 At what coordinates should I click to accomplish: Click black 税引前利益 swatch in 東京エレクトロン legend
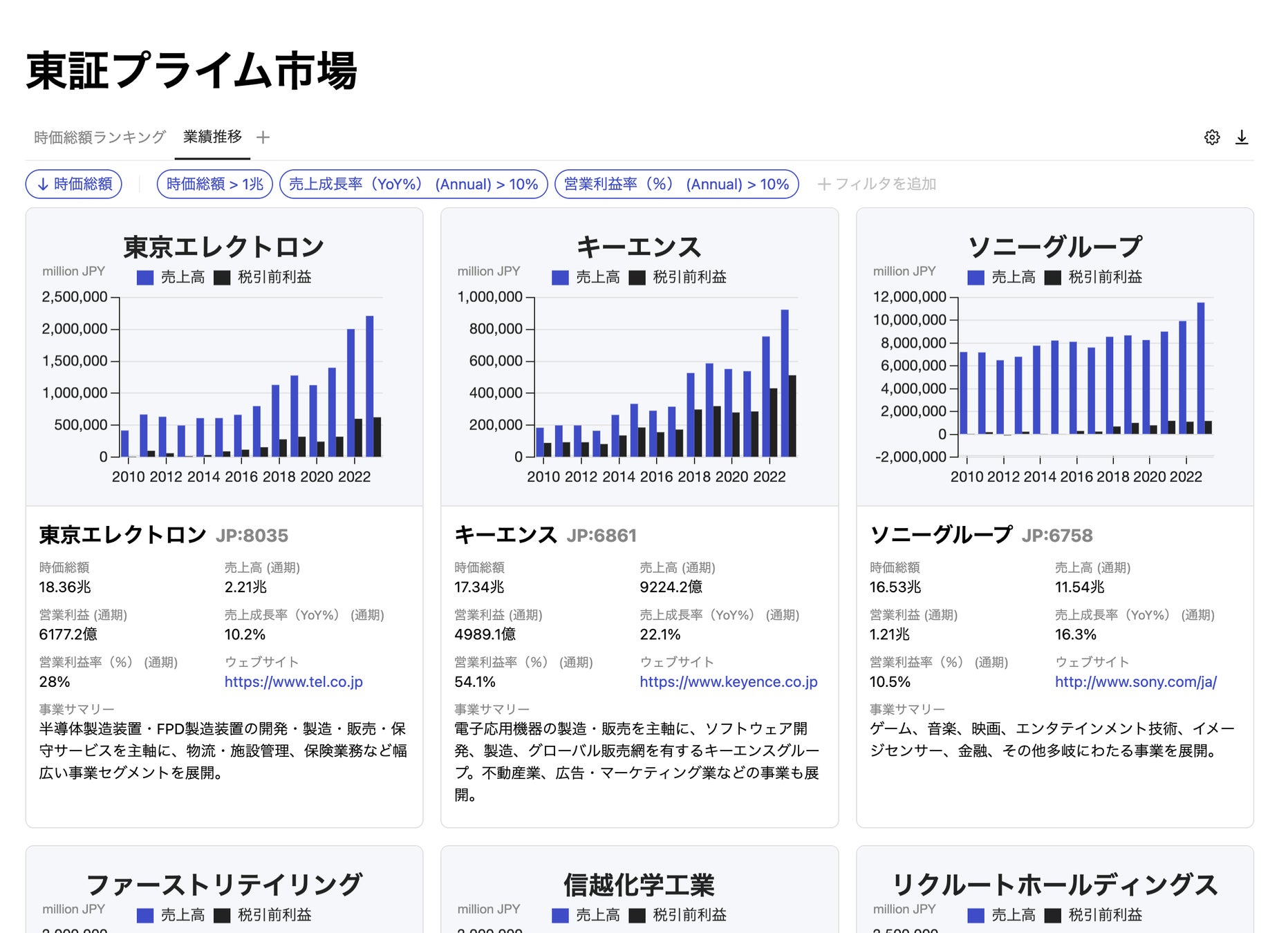tap(222, 277)
